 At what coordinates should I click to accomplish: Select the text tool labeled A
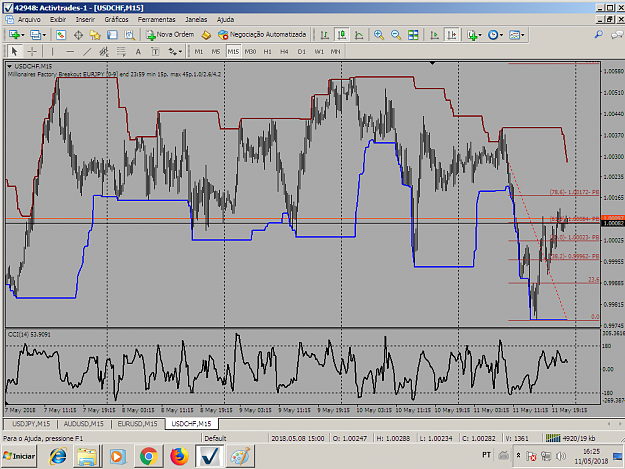[x=138, y=51]
